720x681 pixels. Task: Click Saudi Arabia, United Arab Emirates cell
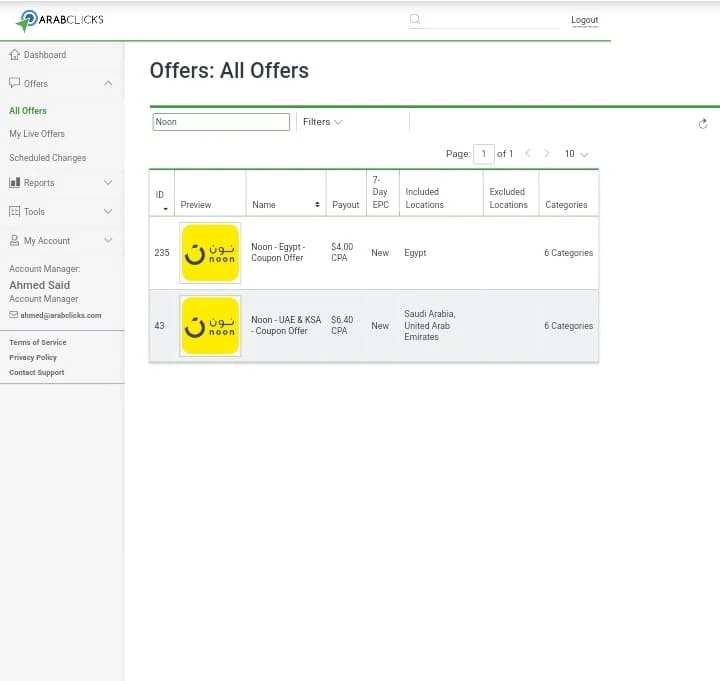pyautogui.click(x=430, y=325)
